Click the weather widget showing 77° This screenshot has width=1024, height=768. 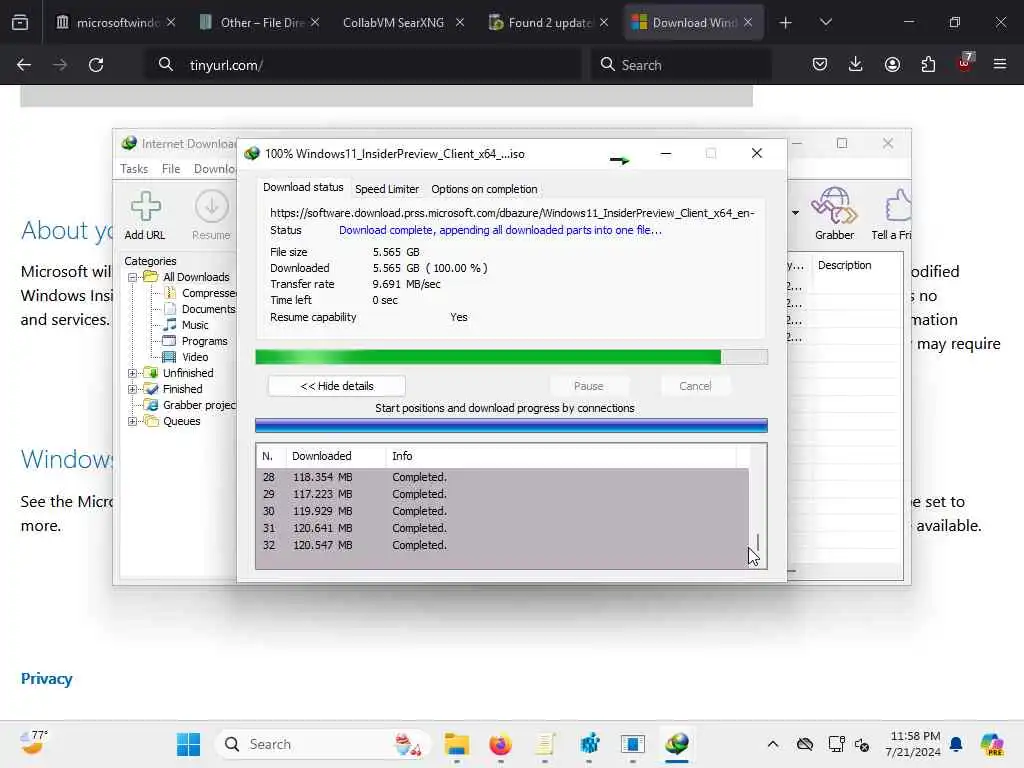34,743
